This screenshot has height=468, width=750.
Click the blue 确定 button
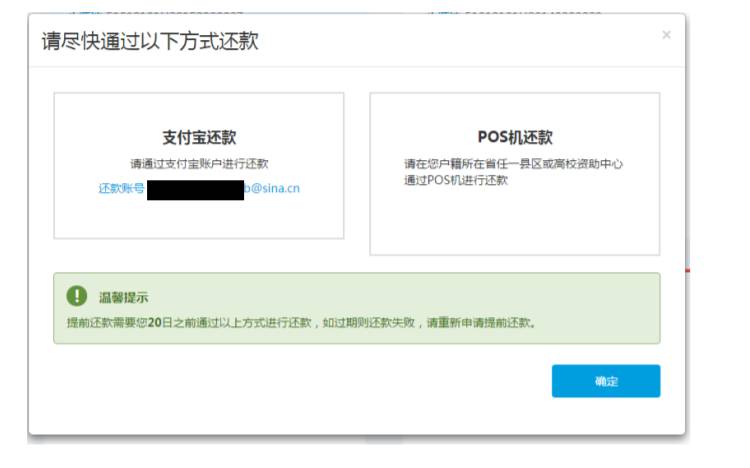[x=606, y=381]
